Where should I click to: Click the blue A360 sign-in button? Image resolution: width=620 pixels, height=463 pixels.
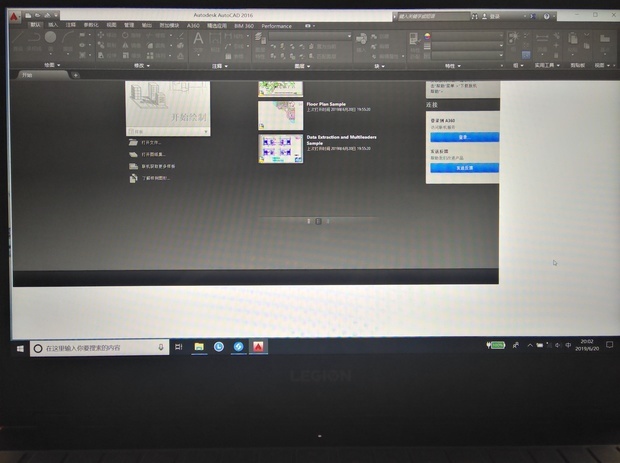click(463, 137)
